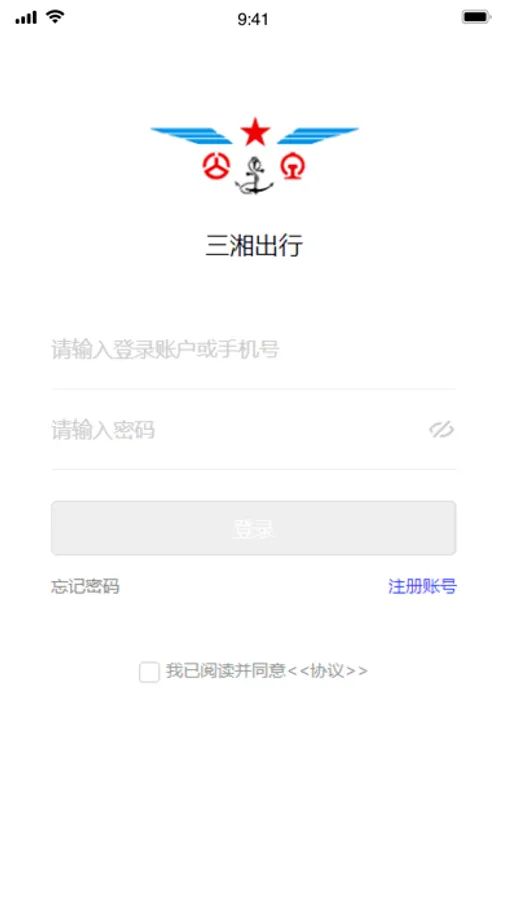The height and width of the screenshot is (900, 507).
Task: Toggle password visibility eye icon
Action: pos(442,429)
